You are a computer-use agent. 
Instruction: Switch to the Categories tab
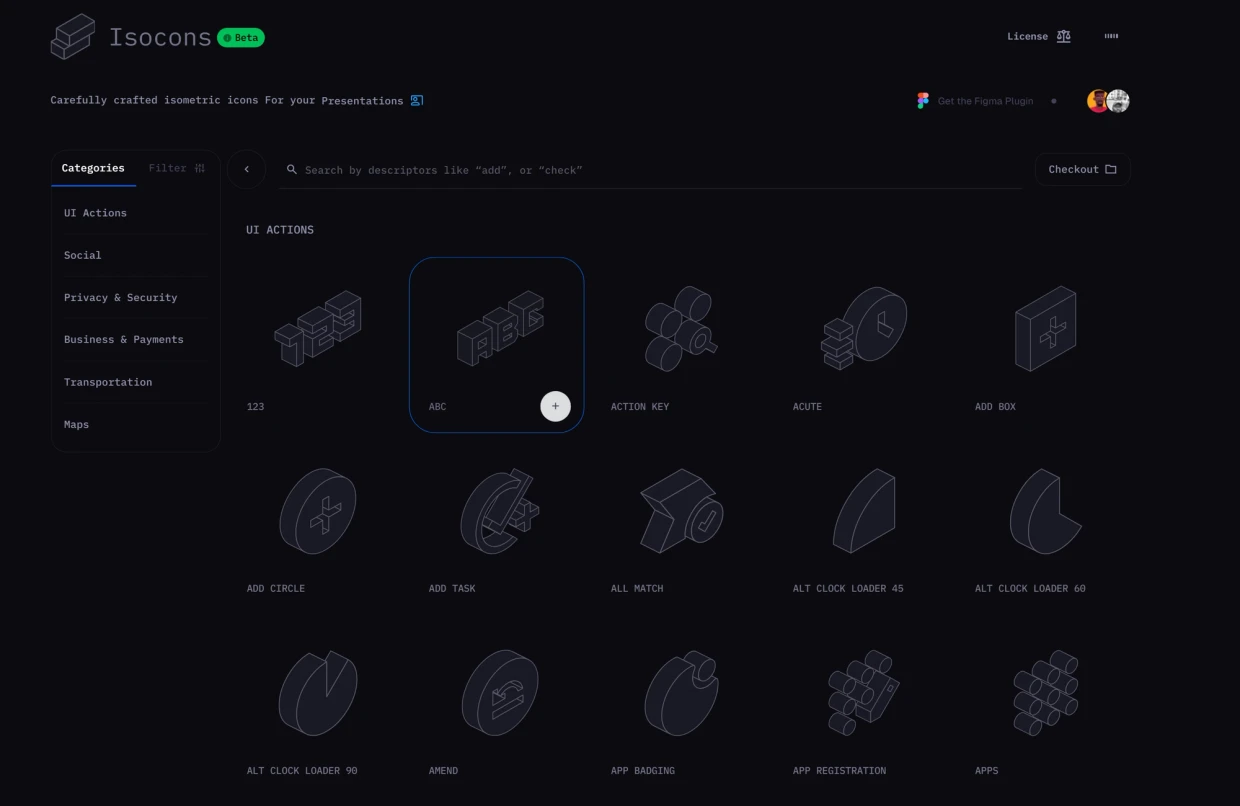[x=93, y=168]
